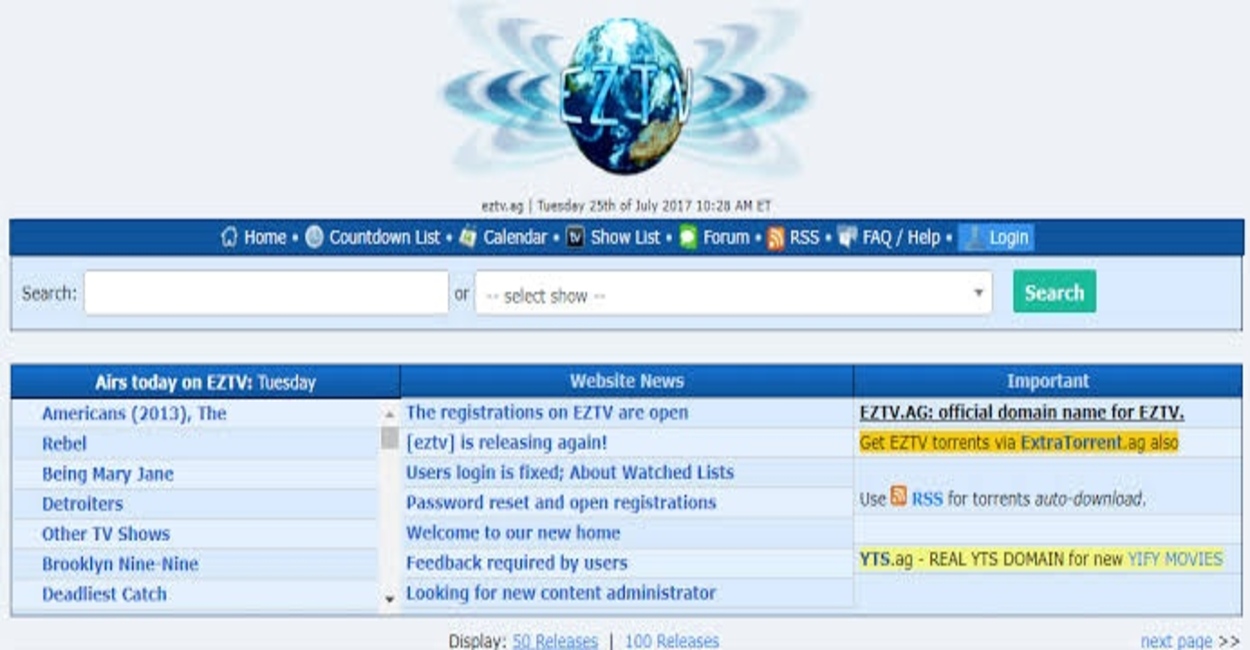
Task: Go to the Calendar page
Action: [515, 237]
